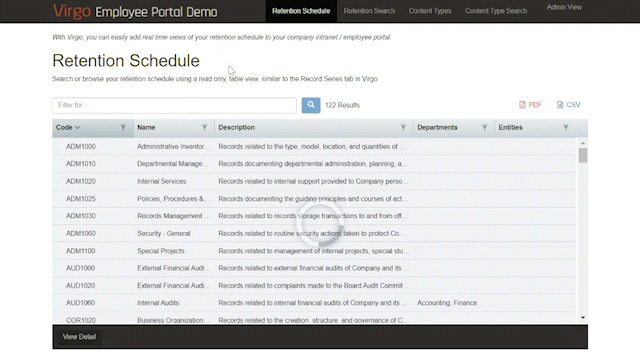Click the View Detail button
Image resolution: width=640 pixels, height=360 pixels.
pos(79,337)
